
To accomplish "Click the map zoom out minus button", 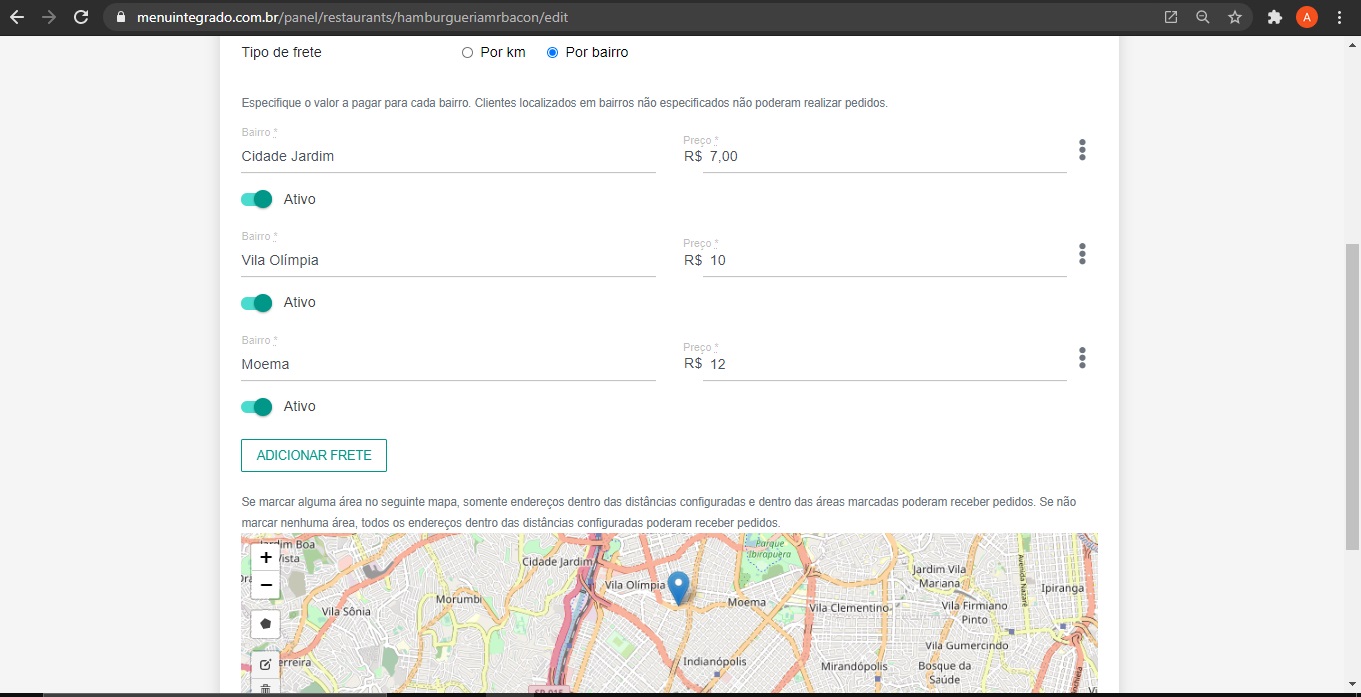I will click(266, 585).
